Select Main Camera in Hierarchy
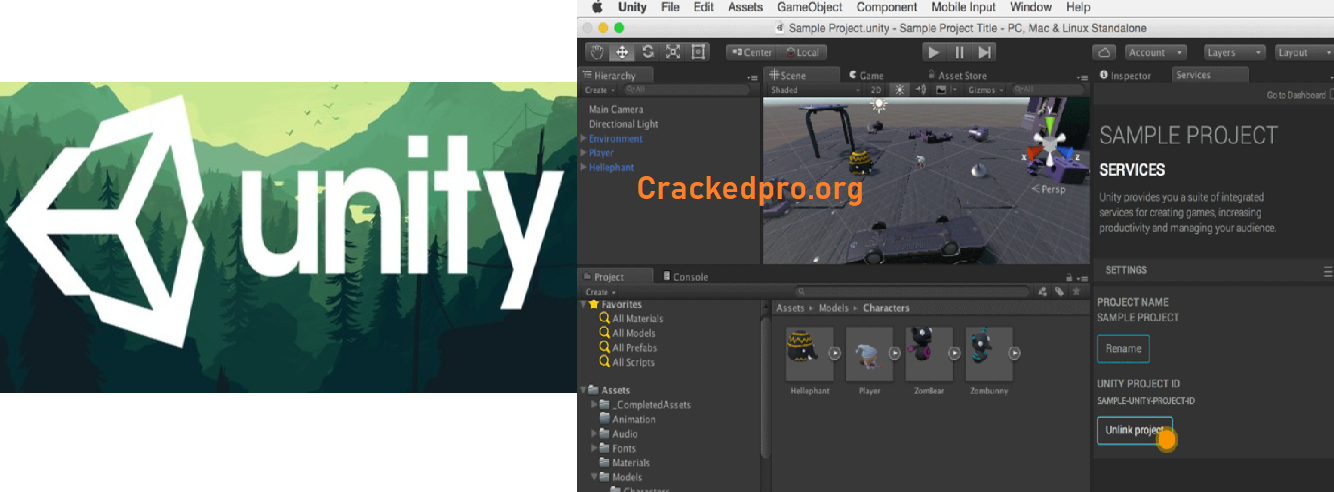The image size is (1334, 492). click(616, 110)
